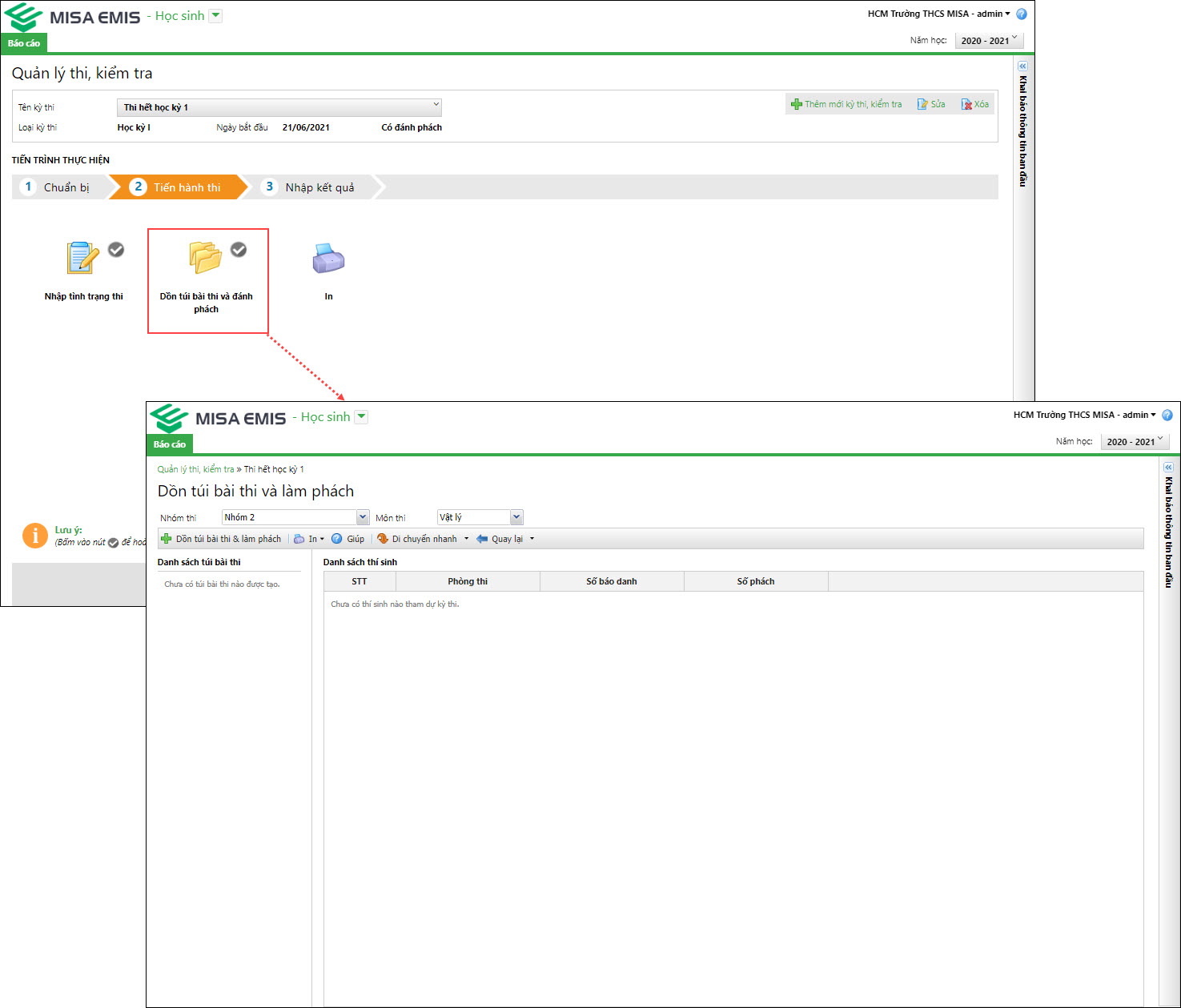Click Sửa edit exam button

tap(931, 104)
